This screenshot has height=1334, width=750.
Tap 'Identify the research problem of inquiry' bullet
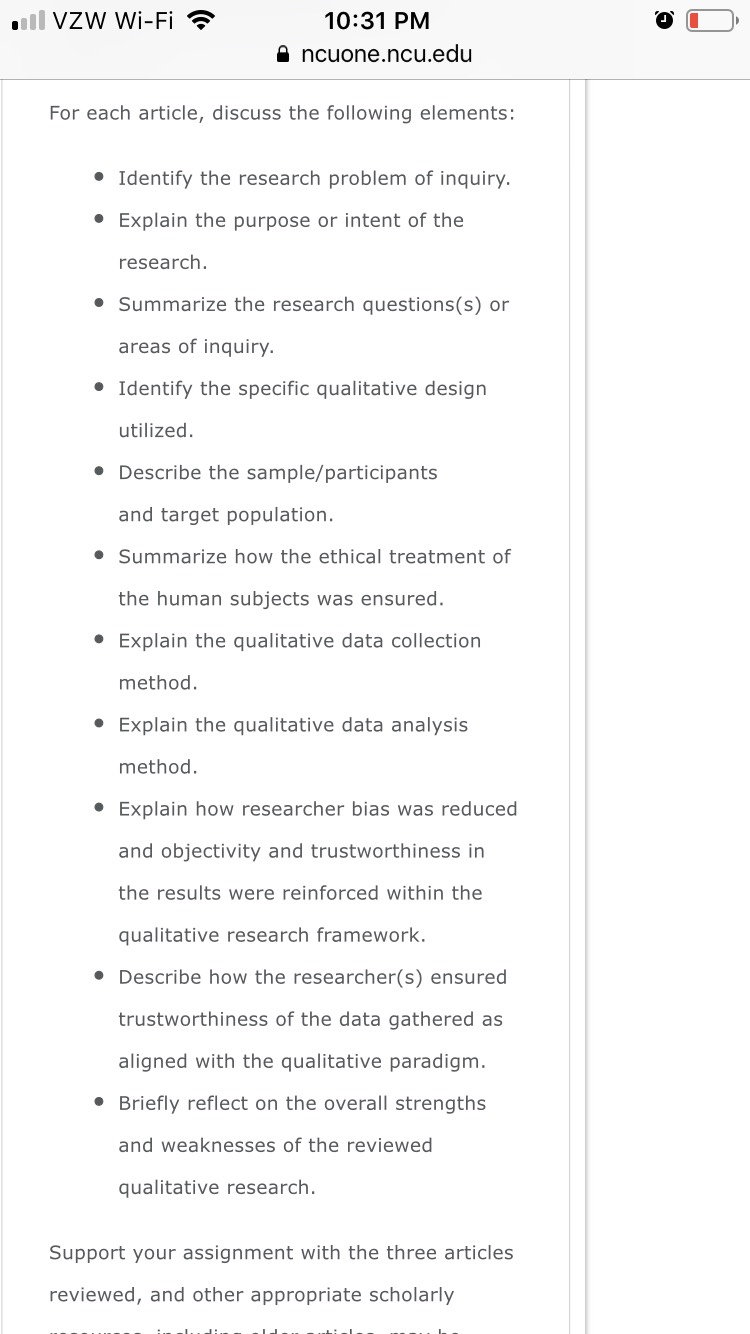tap(314, 178)
